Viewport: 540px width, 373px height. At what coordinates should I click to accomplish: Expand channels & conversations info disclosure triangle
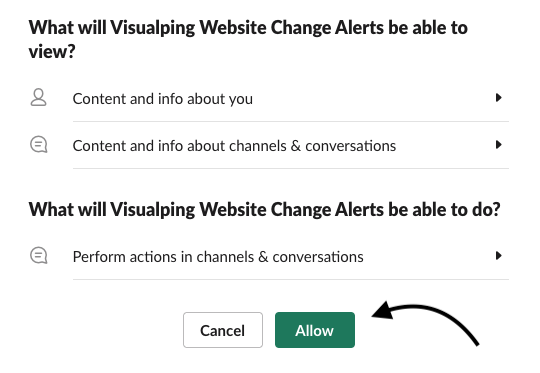[x=498, y=145]
